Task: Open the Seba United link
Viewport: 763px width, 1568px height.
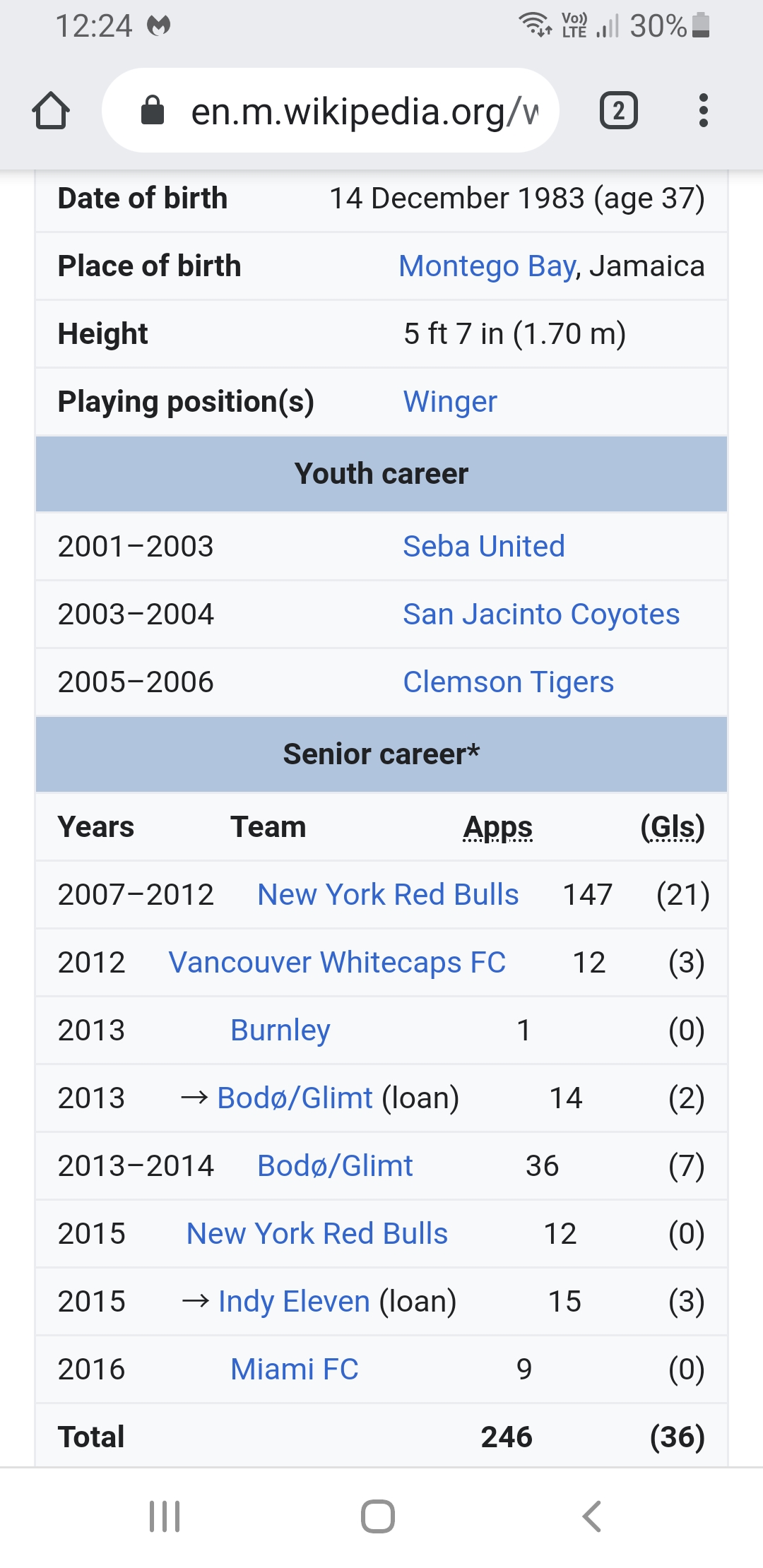Action: (x=484, y=546)
